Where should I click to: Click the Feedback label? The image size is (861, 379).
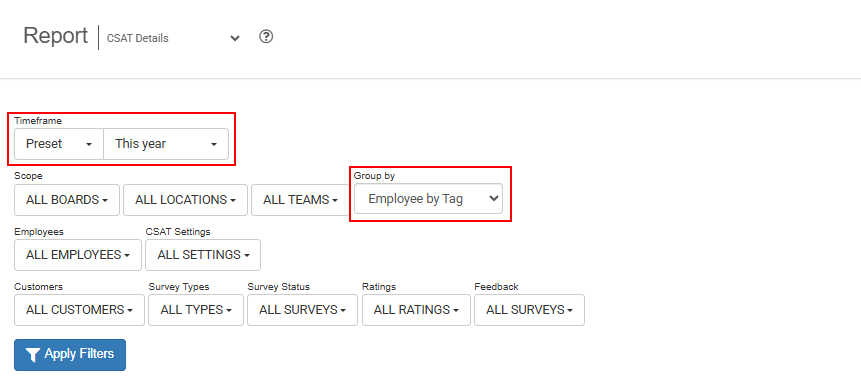tap(496, 287)
